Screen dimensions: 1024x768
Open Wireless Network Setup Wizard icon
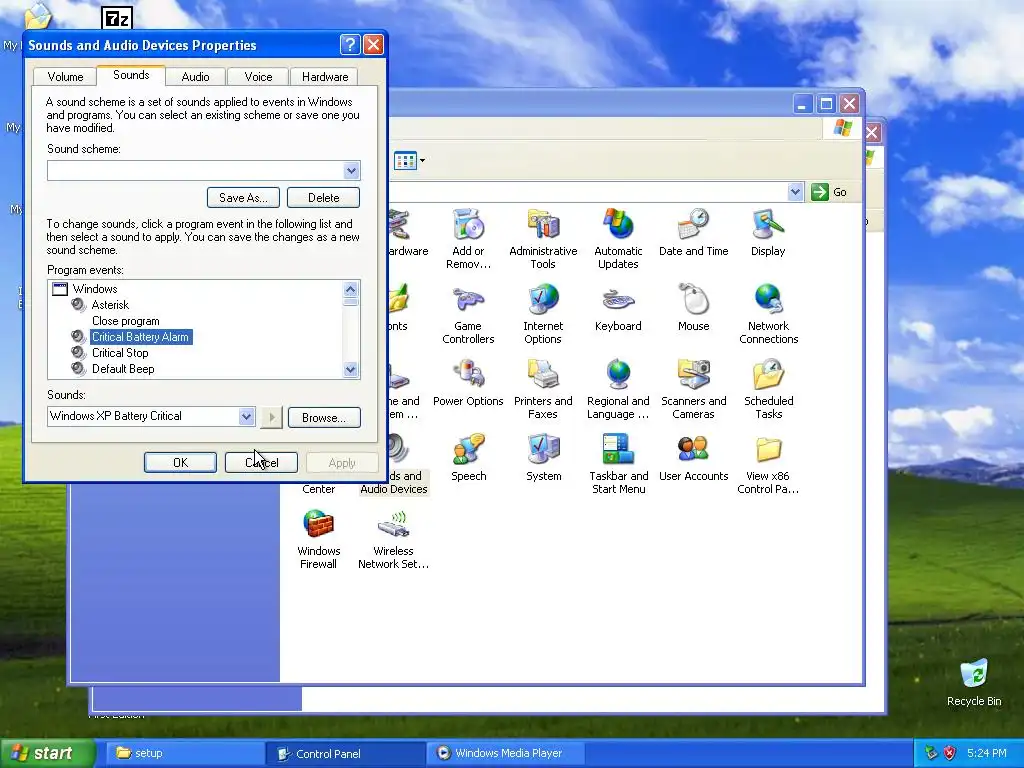click(393, 539)
